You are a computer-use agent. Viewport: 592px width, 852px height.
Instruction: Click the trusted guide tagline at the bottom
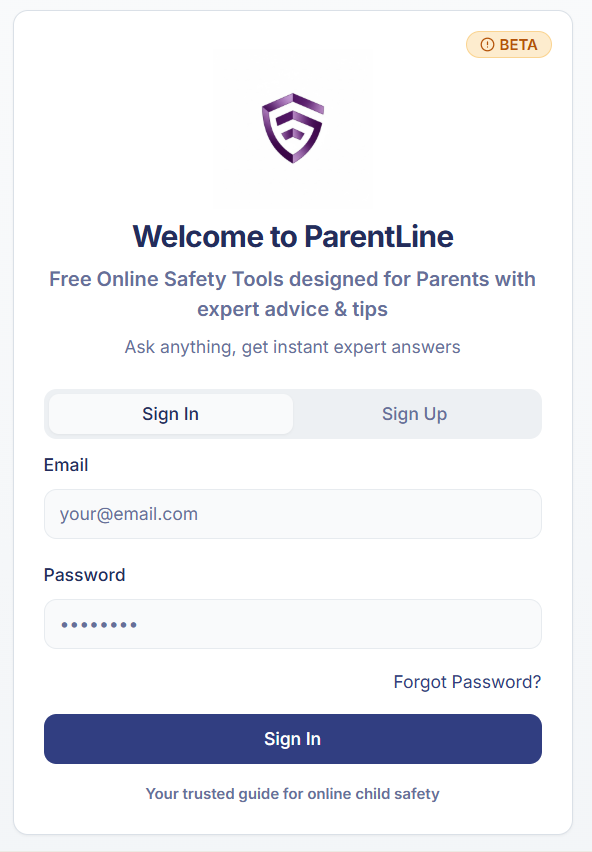point(292,793)
